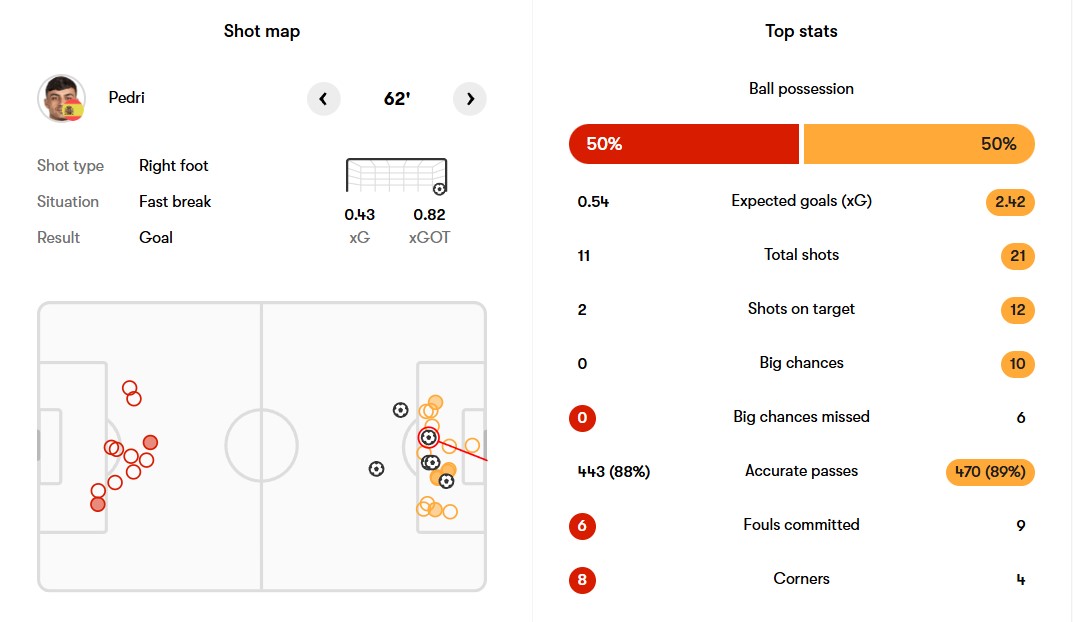Select the goal ball icon nearest the halfway line
1073x622 pixels.
point(376,468)
